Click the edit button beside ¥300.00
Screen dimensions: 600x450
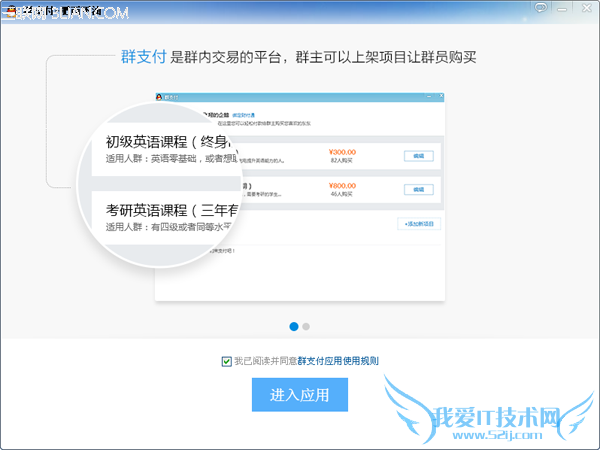419,156
